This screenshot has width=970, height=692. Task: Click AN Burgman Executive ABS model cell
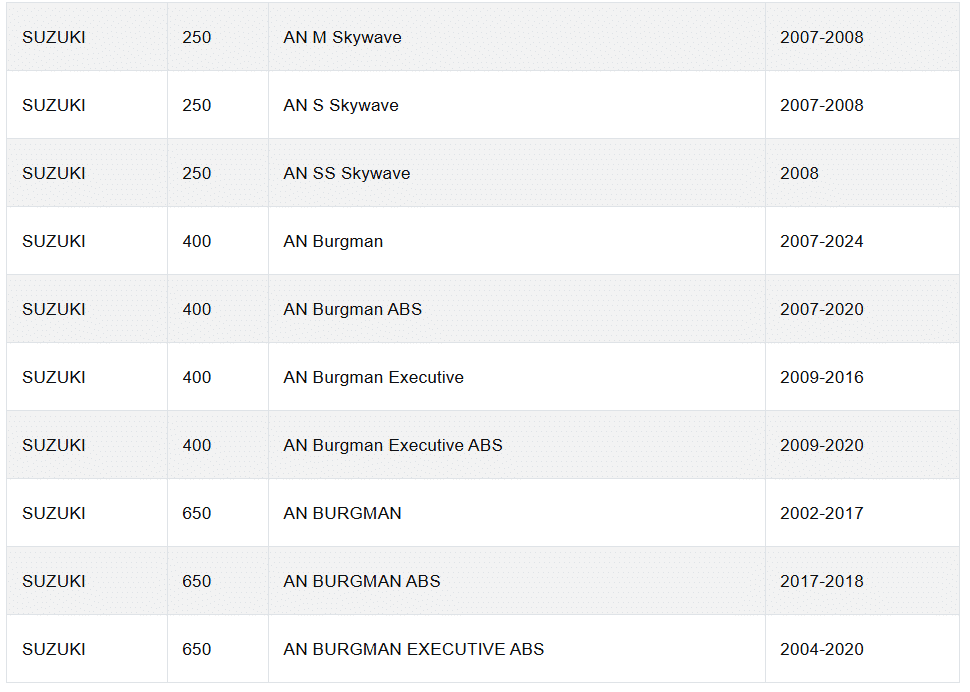(392, 445)
